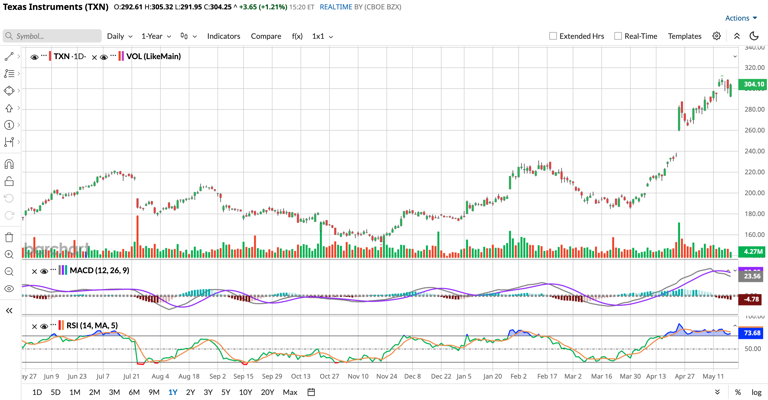The image size is (768, 400).
Task: Remove the VOL indicator with X
Action: click(x=95, y=57)
